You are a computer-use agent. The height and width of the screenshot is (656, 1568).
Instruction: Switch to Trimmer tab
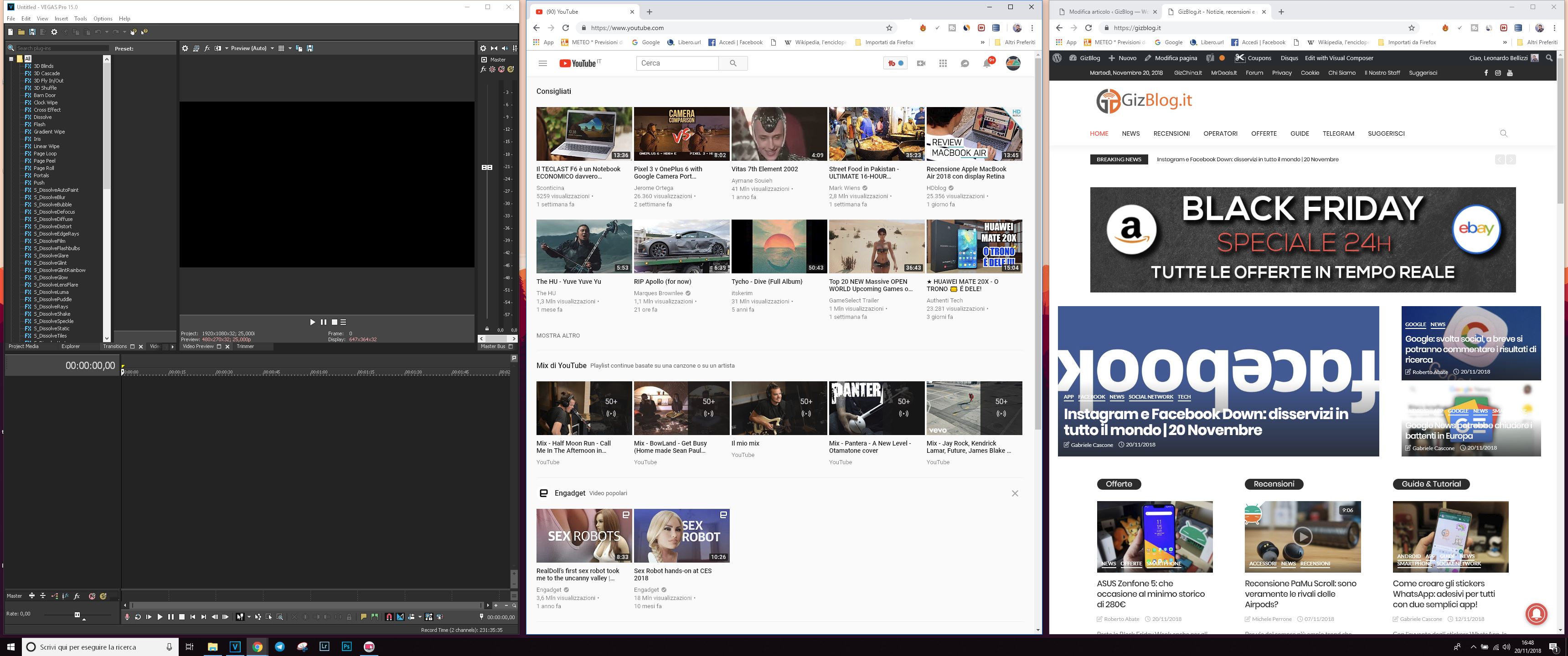click(x=245, y=346)
